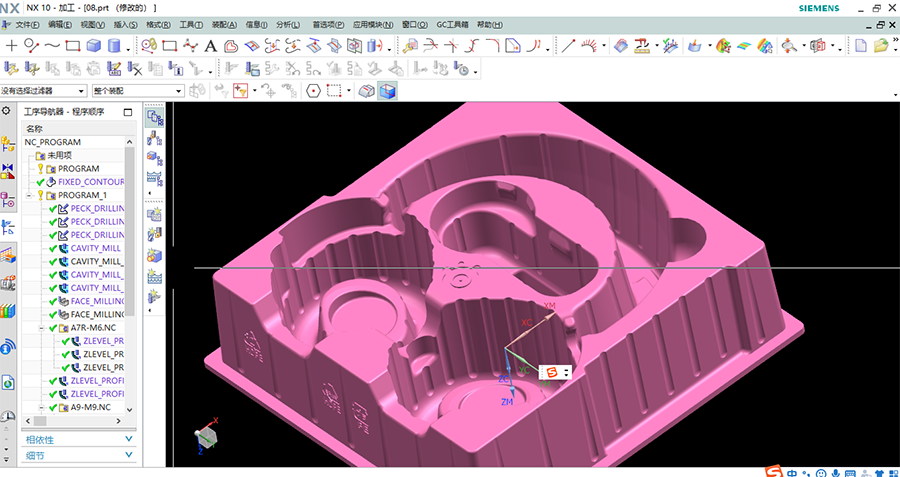Click the Sogou input method tray icon

click(772, 470)
